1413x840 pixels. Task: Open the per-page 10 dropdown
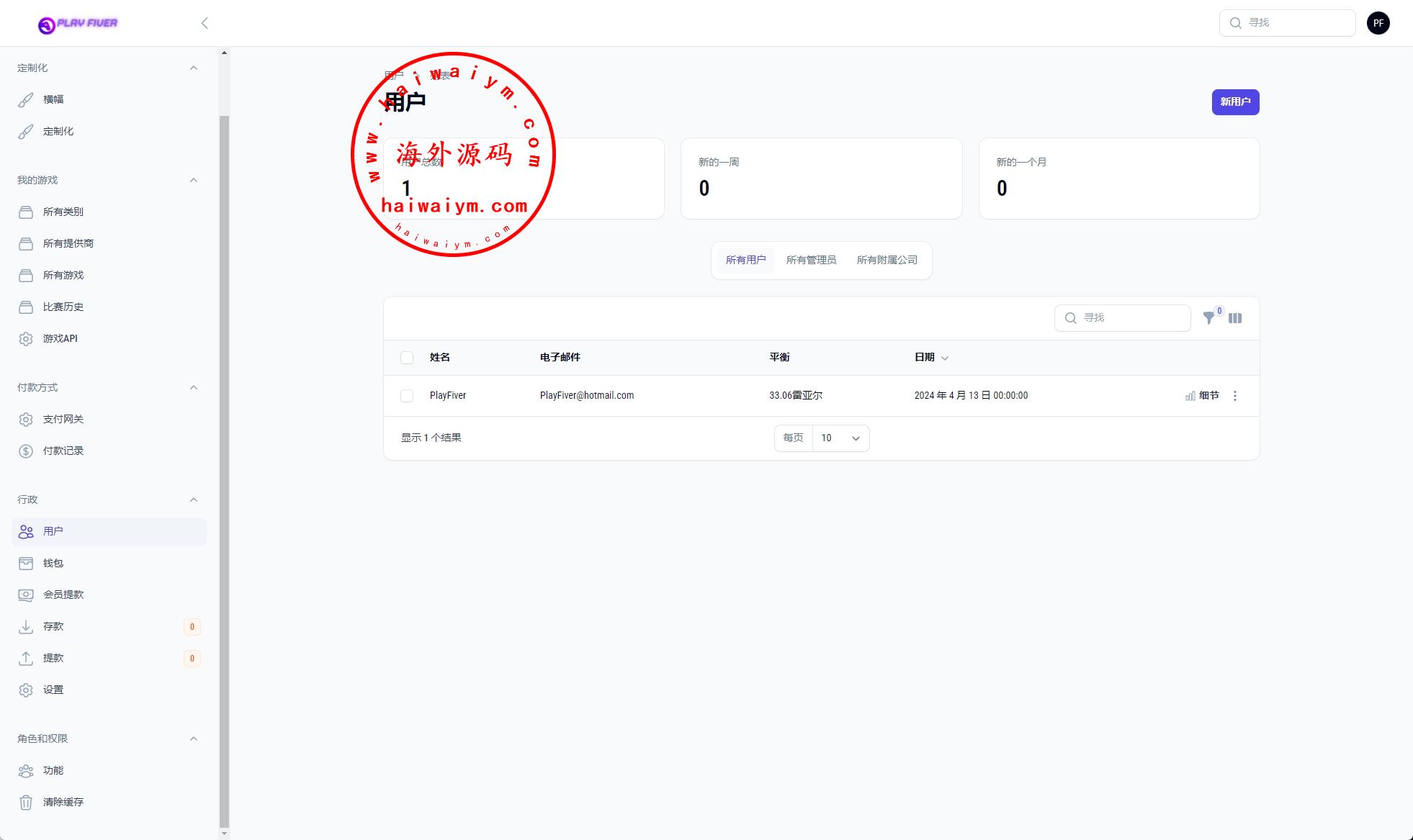tap(840, 438)
